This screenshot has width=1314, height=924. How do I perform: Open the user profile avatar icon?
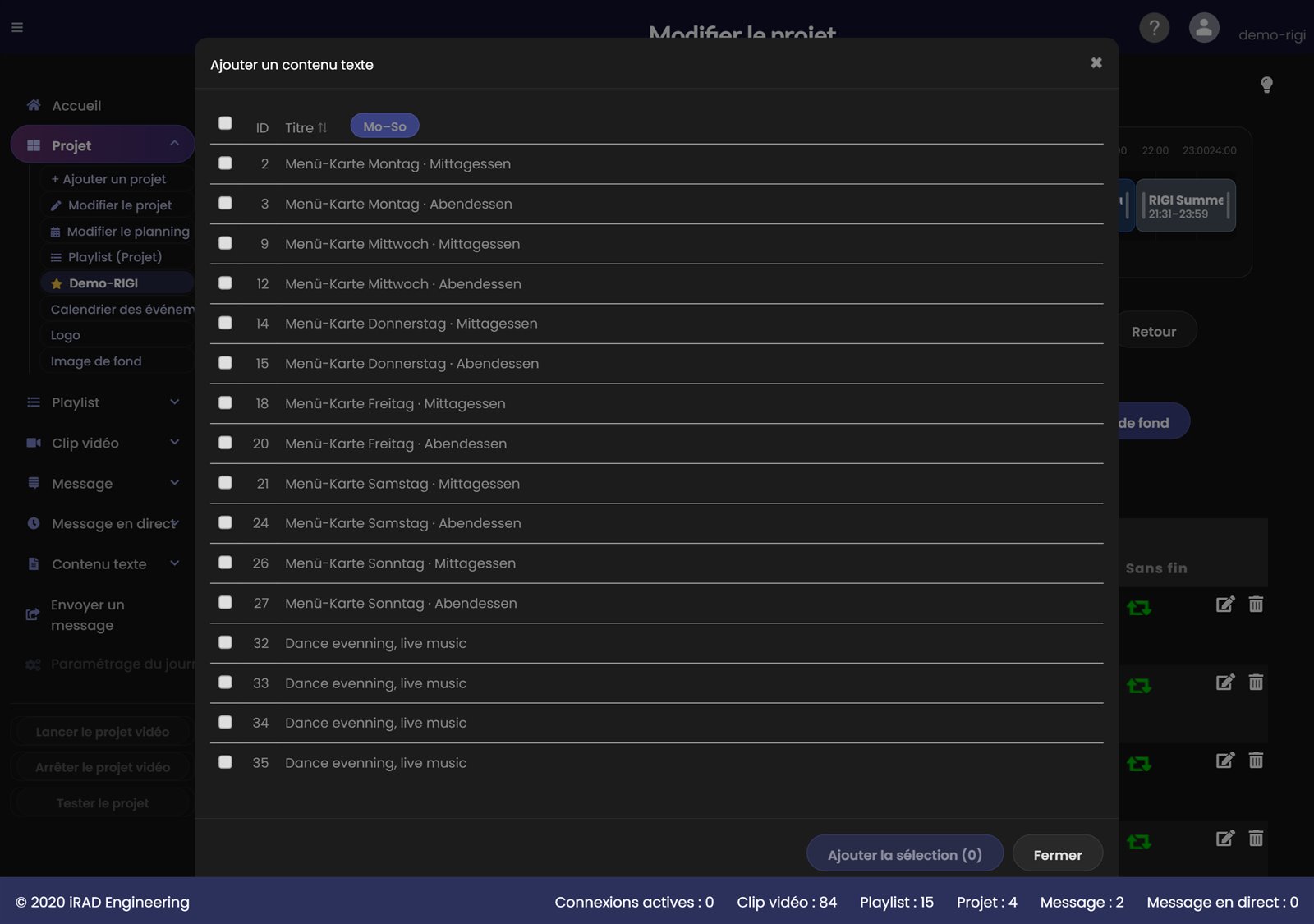(x=1204, y=28)
